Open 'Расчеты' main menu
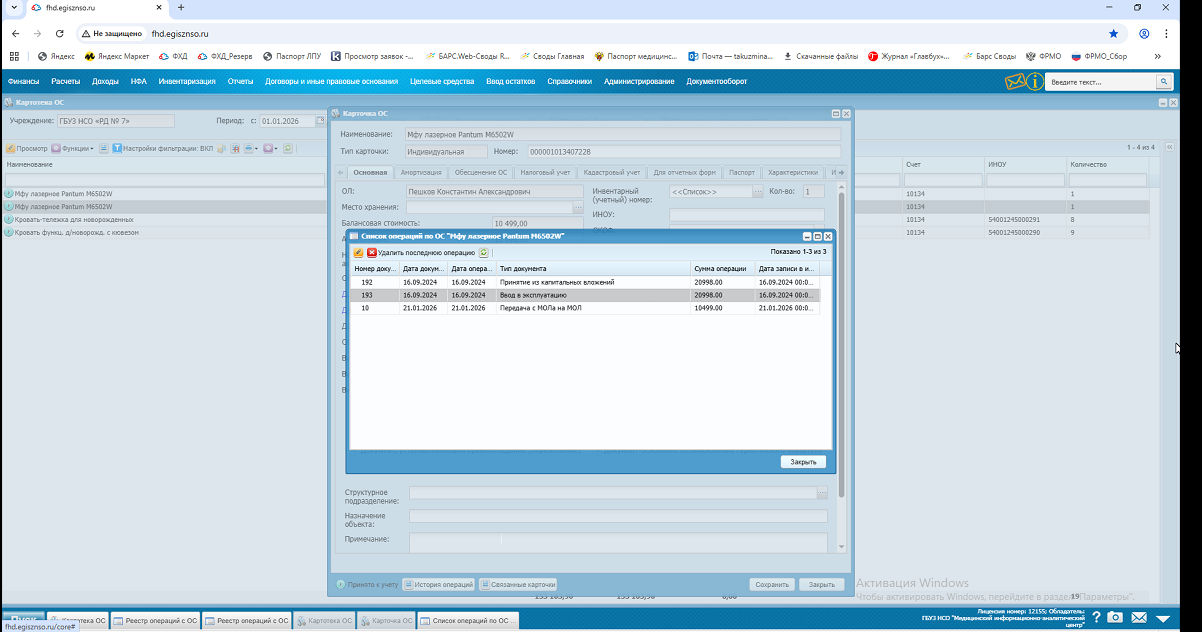Image resolution: width=1202 pixels, height=632 pixels. coord(66,81)
